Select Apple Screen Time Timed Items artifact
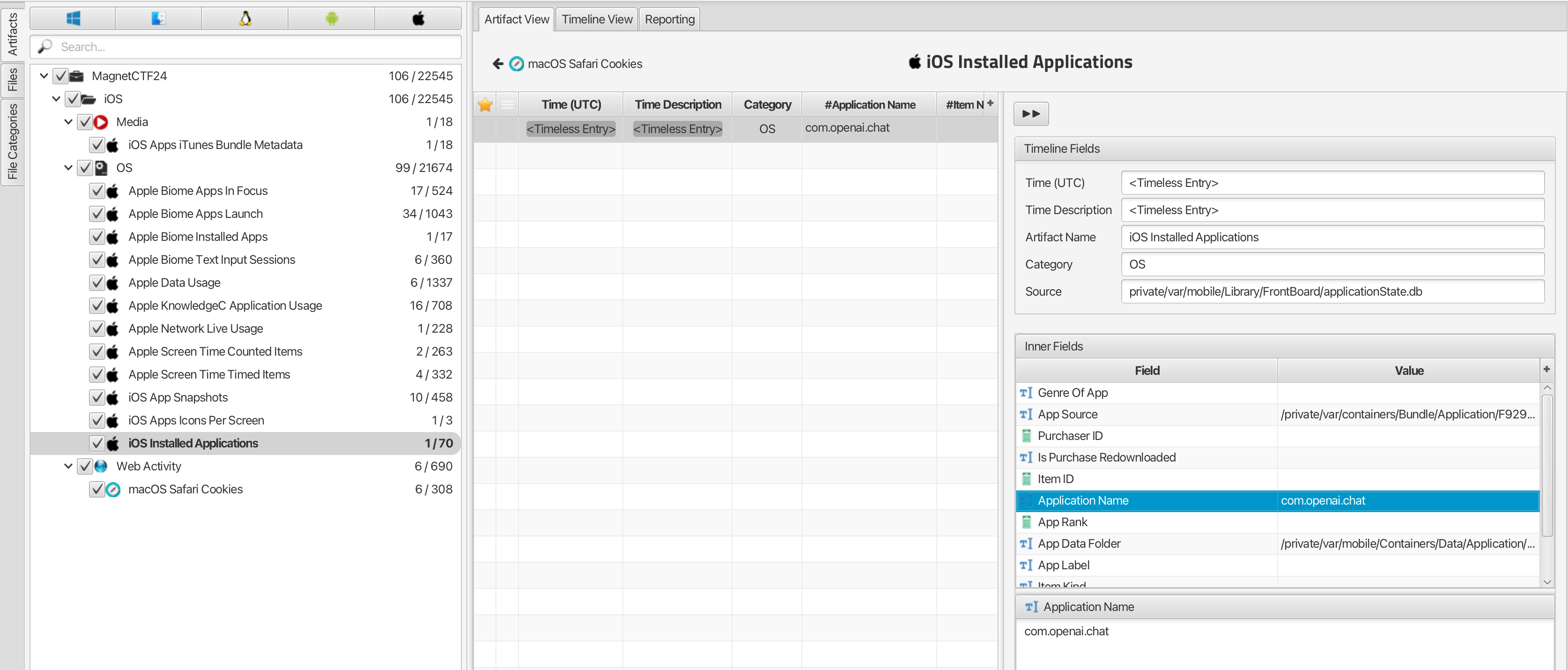The height and width of the screenshot is (670, 1568). point(245,375)
